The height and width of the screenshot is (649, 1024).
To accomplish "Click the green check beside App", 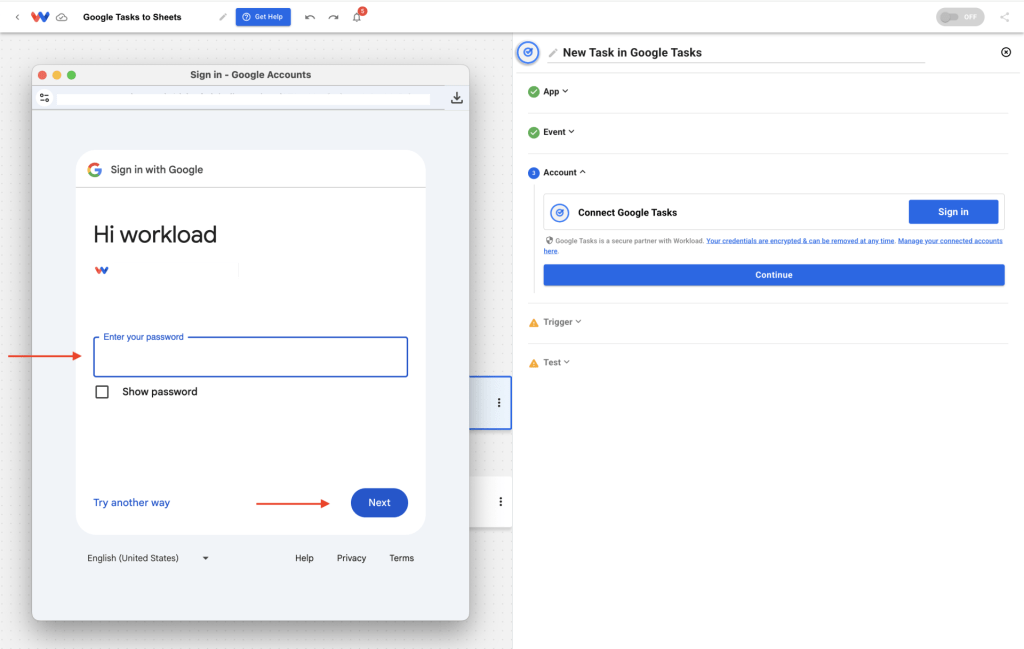I will click(534, 92).
